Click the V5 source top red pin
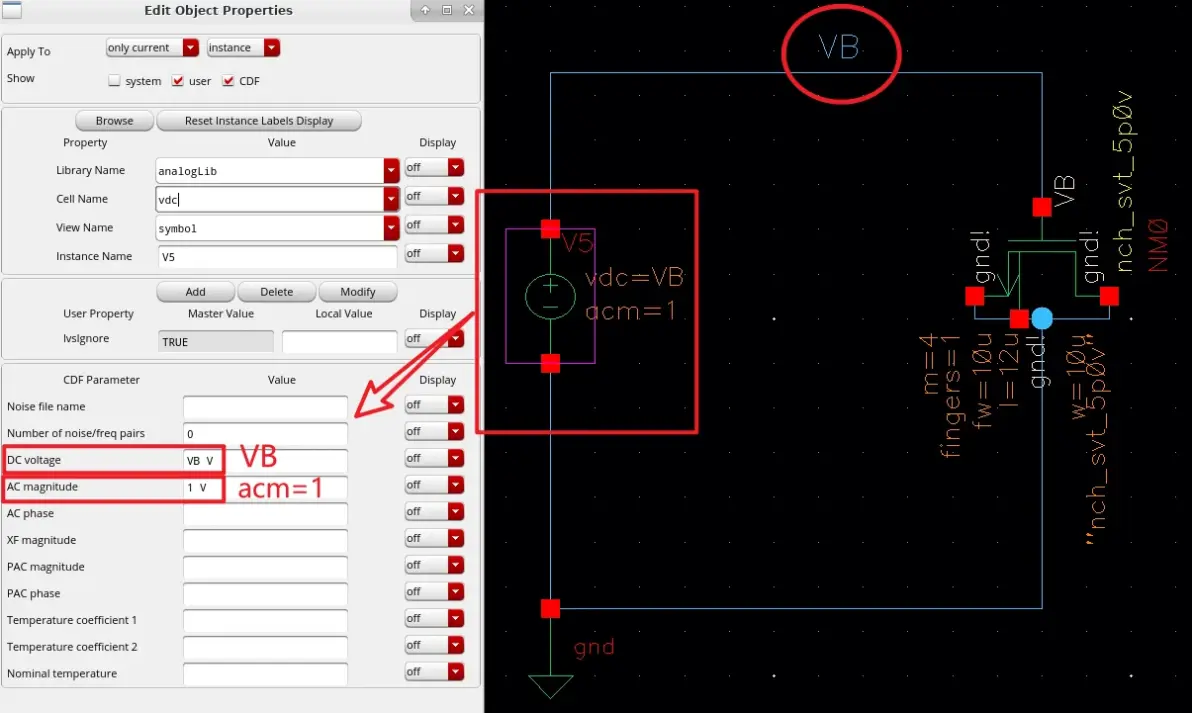Image resolution: width=1192 pixels, height=713 pixels. (x=550, y=229)
